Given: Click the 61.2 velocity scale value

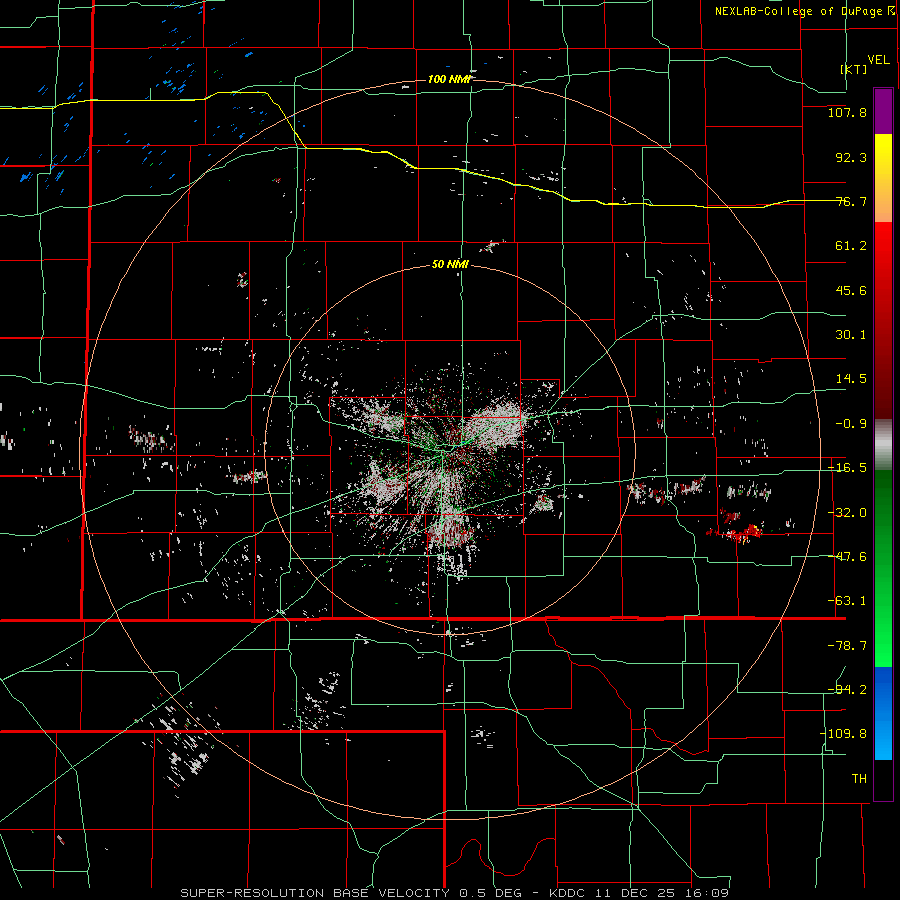Looking at the screenshot, I should click(x=851, y=246).
